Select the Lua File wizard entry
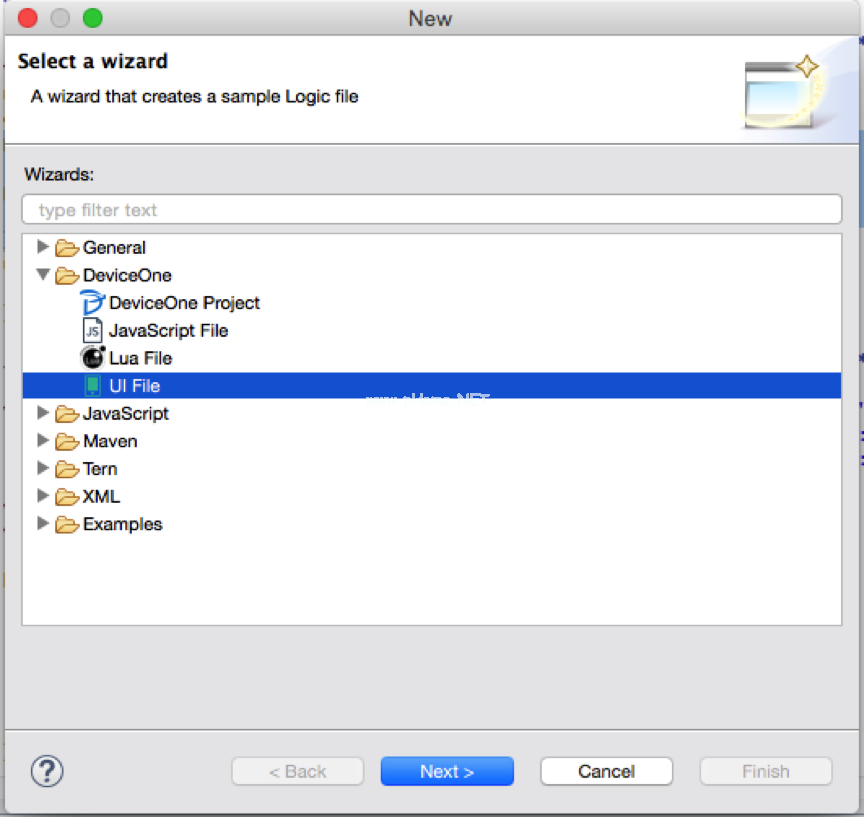 click(x=140, y=358)
